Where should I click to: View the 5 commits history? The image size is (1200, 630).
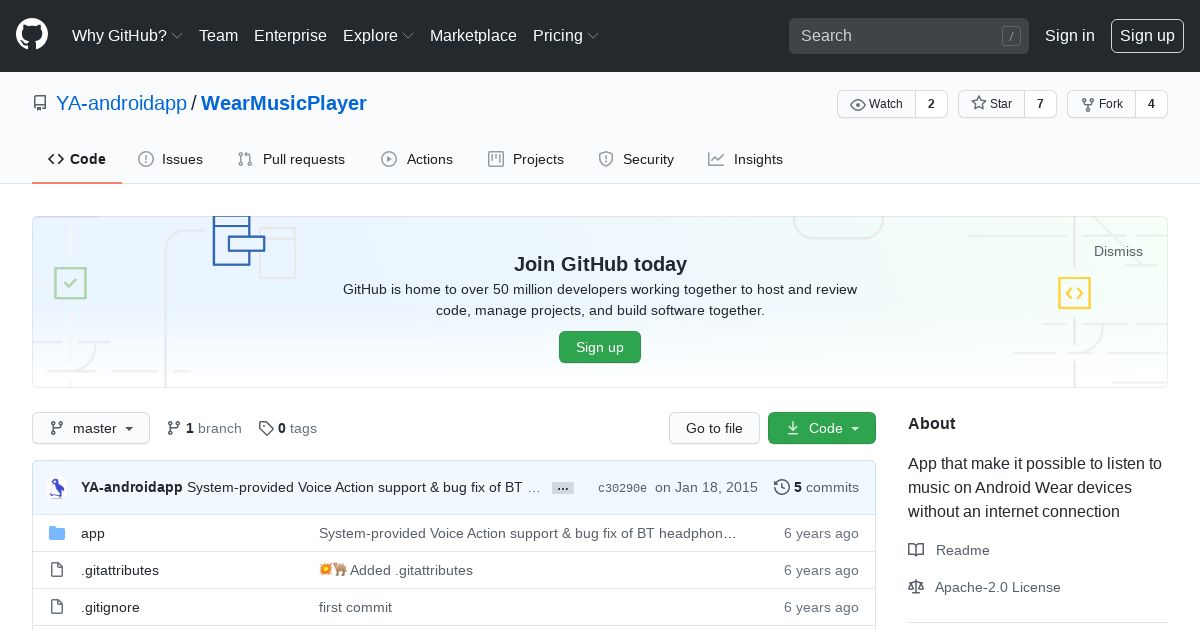[x=816, y=487]
